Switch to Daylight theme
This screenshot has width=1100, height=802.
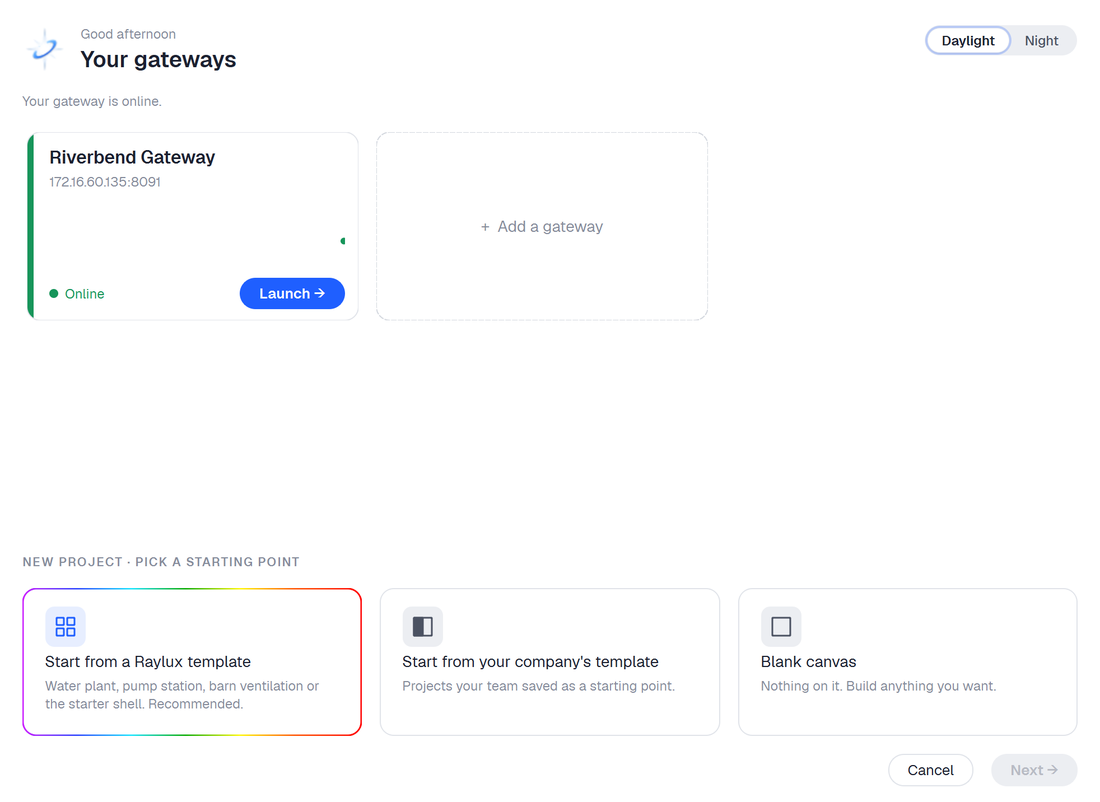967,41
